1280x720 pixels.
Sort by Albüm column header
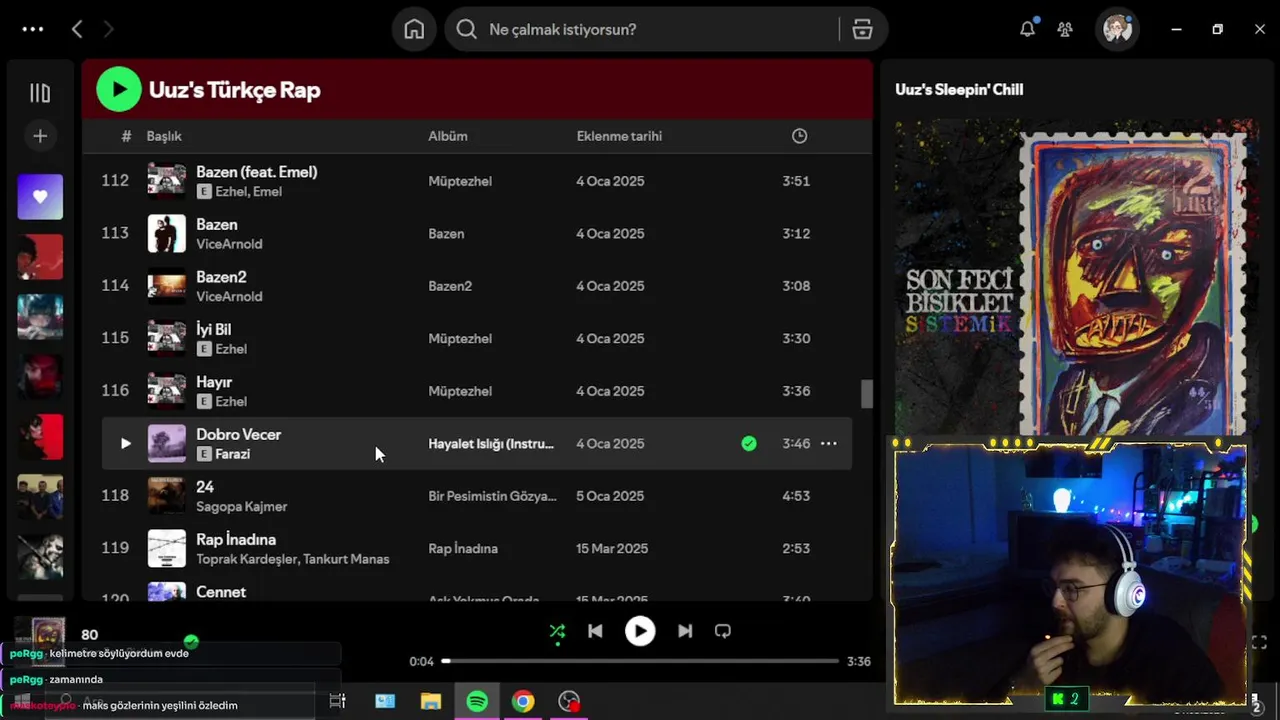(448, 136)
